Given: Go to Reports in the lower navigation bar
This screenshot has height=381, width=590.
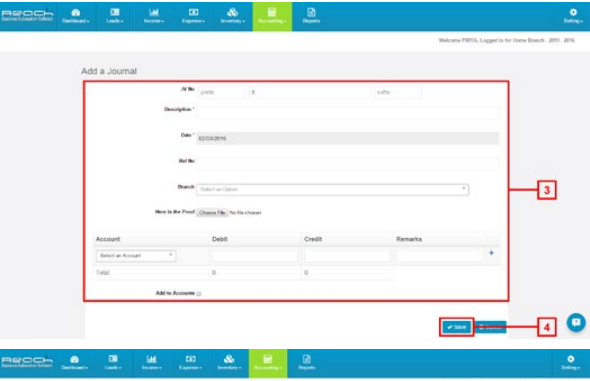Looking at the screenshot, I should click(x=307, y=363).
